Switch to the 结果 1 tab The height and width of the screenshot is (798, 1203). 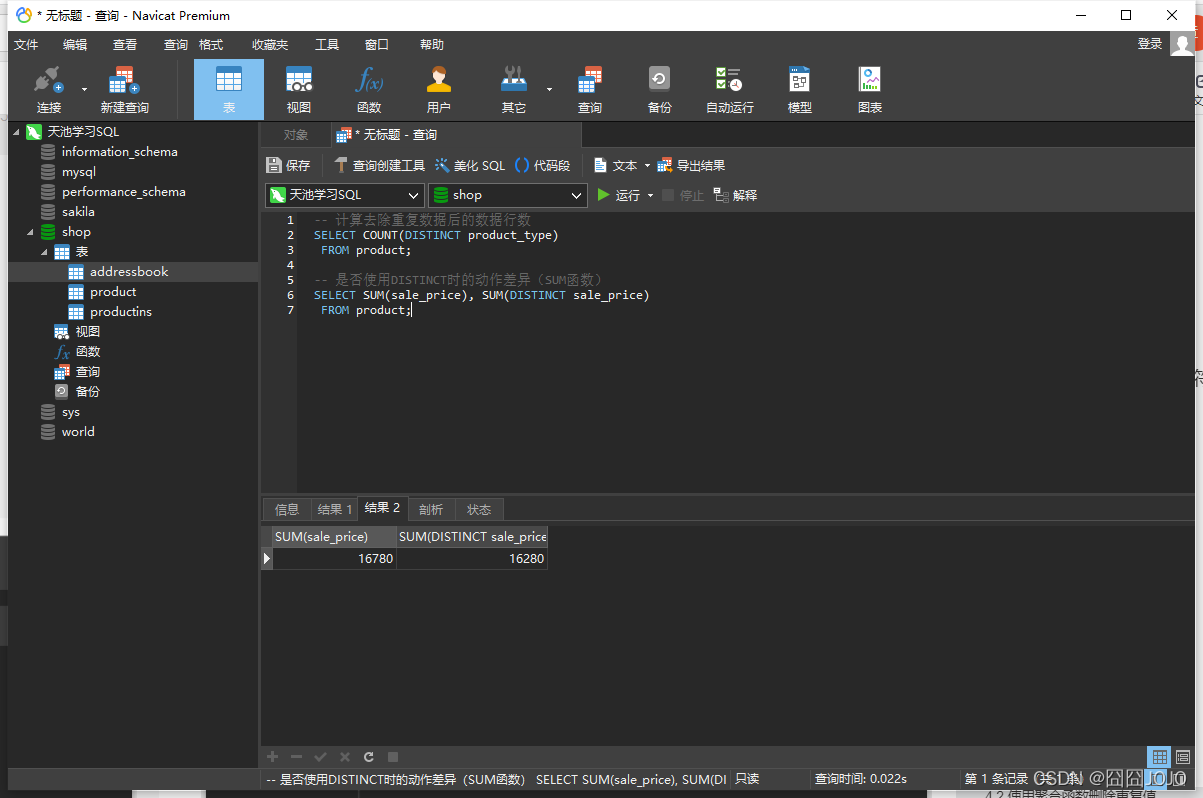(334, 509)
